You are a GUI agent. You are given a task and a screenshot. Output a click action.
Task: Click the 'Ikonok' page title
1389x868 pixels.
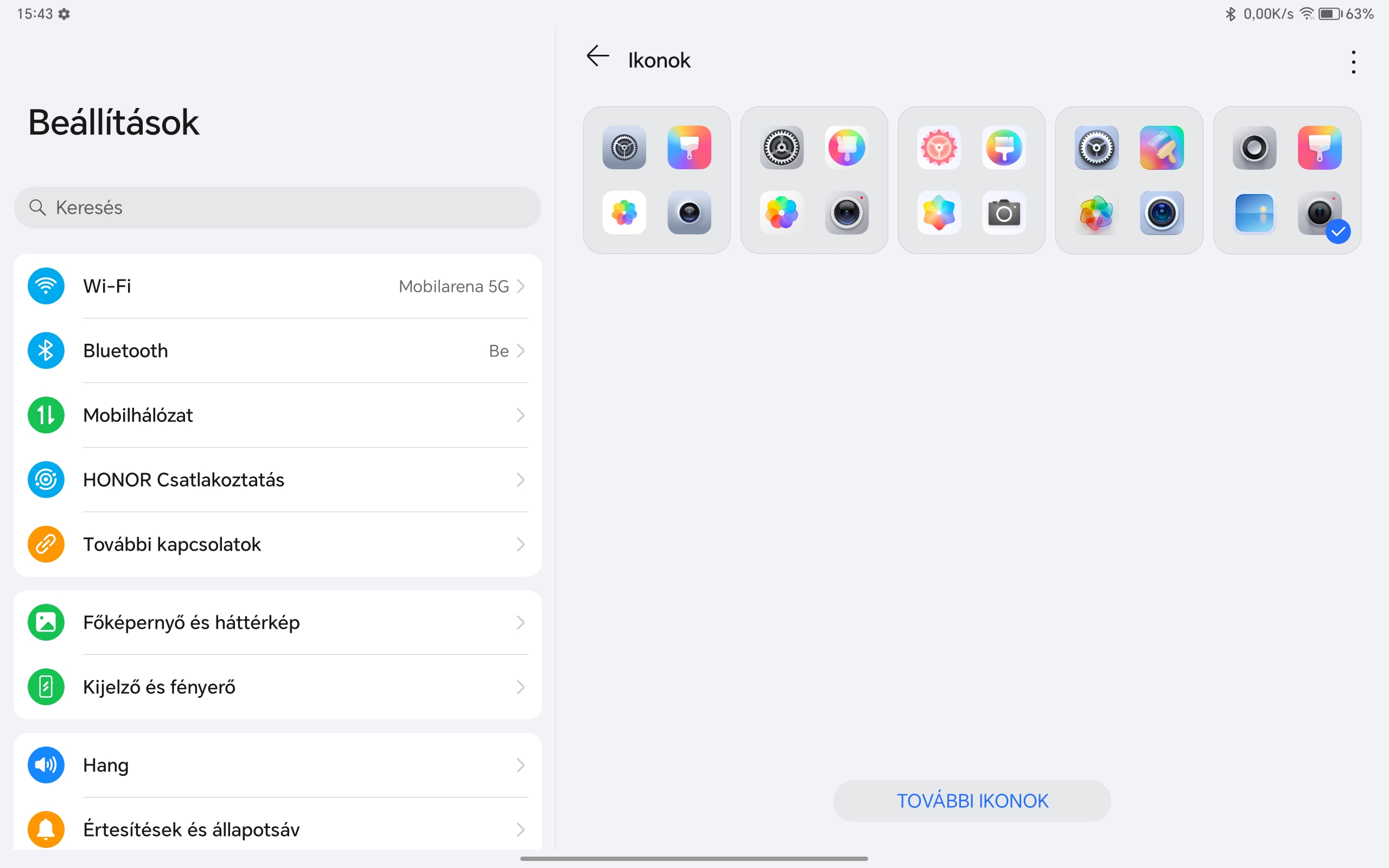click(x=659, y=60)
